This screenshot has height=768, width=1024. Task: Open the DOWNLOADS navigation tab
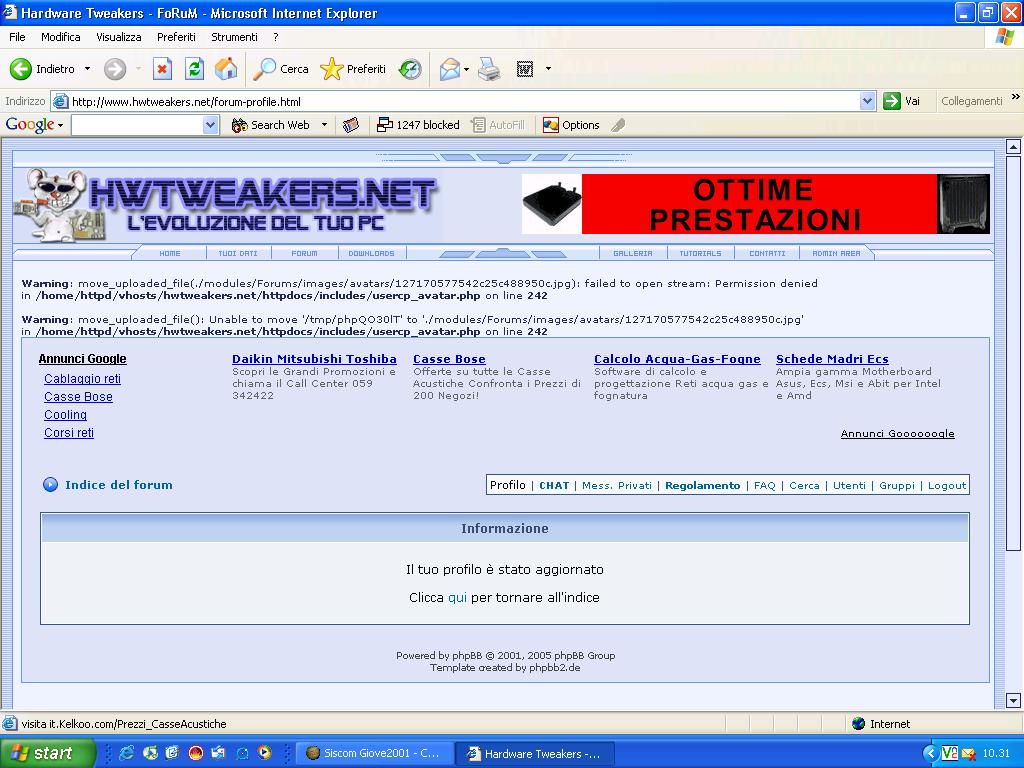372,253
